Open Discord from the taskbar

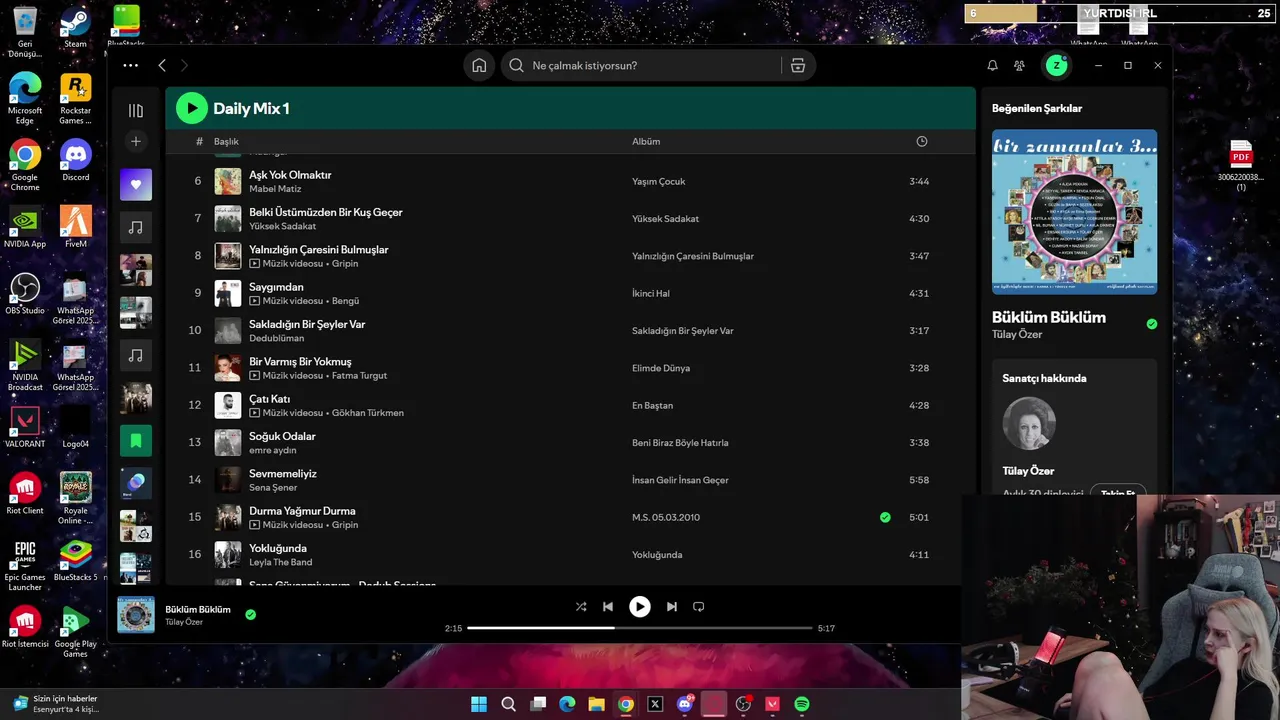point(685,704)
